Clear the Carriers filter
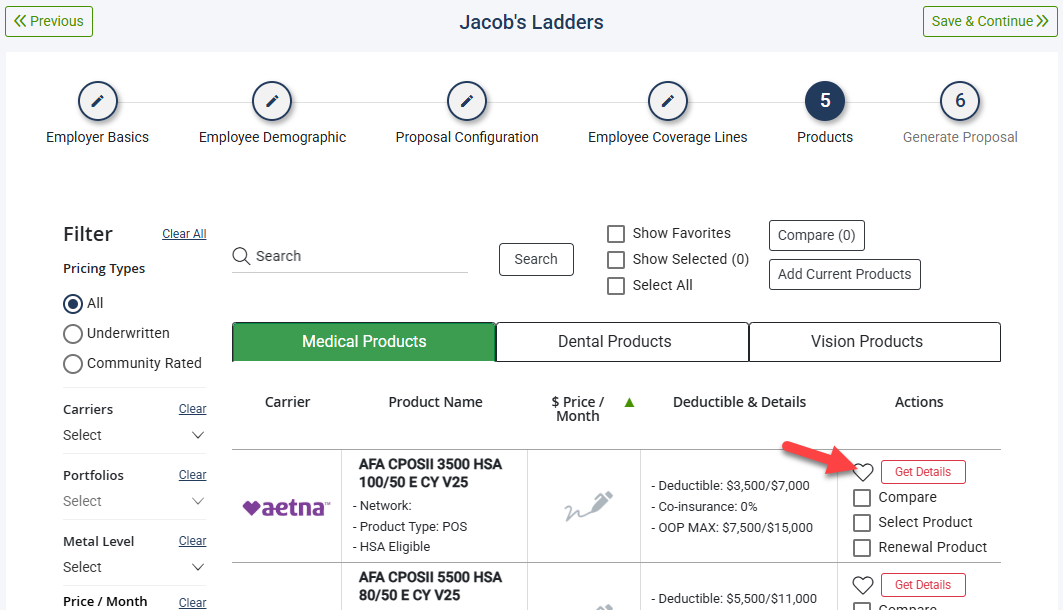Image resolution: width=1063 pixels, height=610 pixels. 193,409
